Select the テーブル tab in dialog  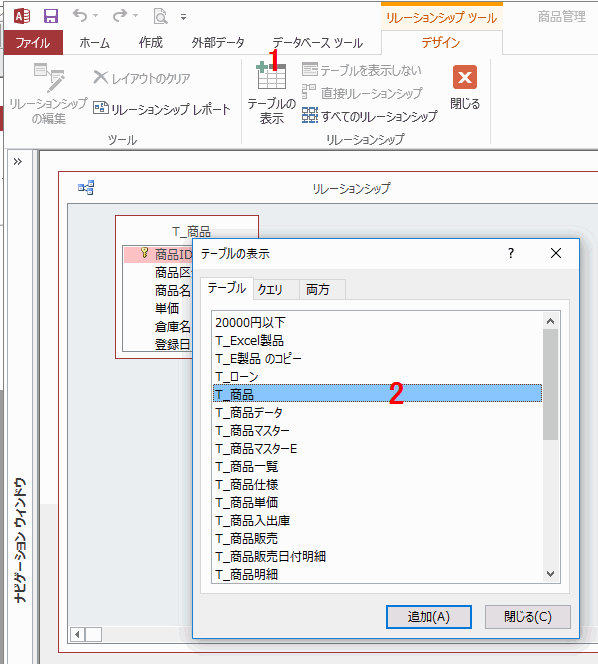(x=227, y=288)
